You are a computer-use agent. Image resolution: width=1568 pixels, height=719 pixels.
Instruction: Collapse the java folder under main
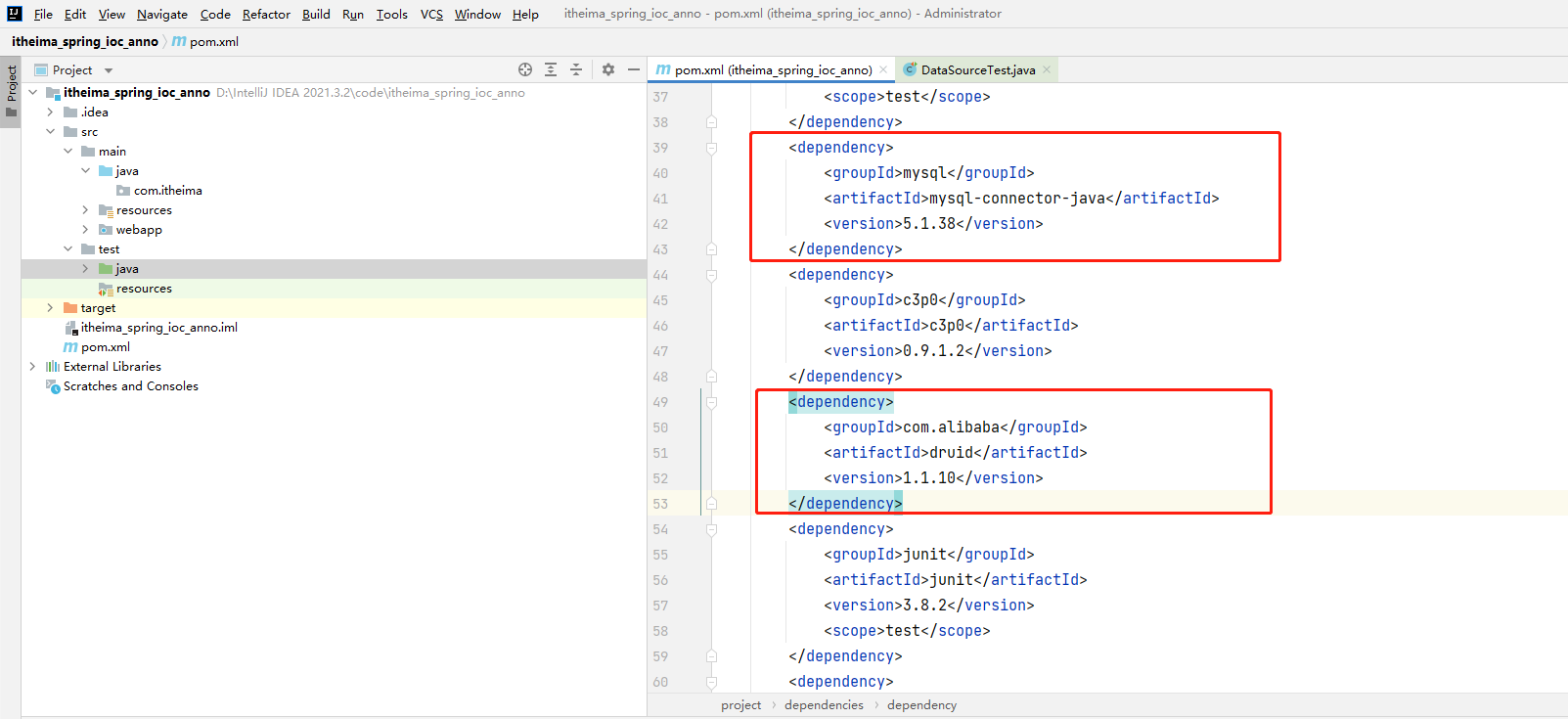pyautogui.click(x=86, y=171)
